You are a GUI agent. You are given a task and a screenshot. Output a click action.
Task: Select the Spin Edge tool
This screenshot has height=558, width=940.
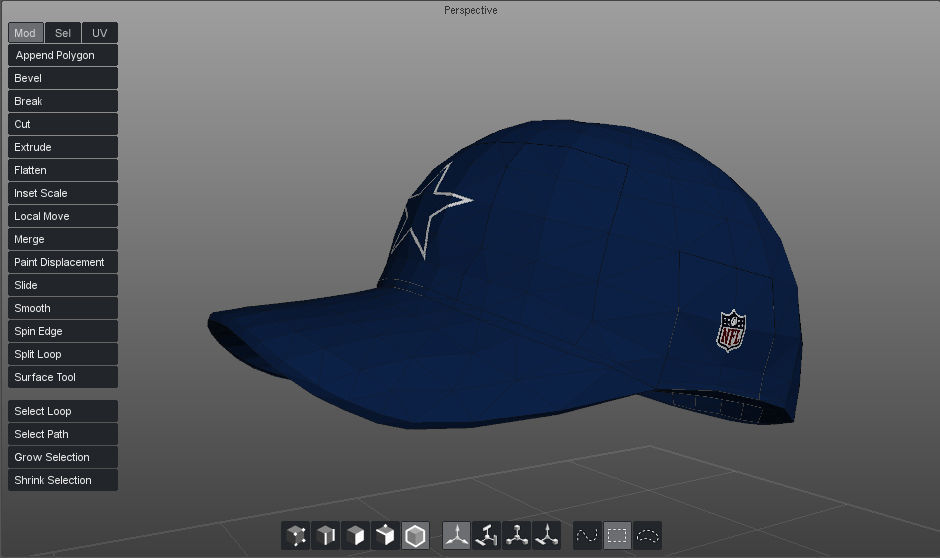tap(63, 331)
